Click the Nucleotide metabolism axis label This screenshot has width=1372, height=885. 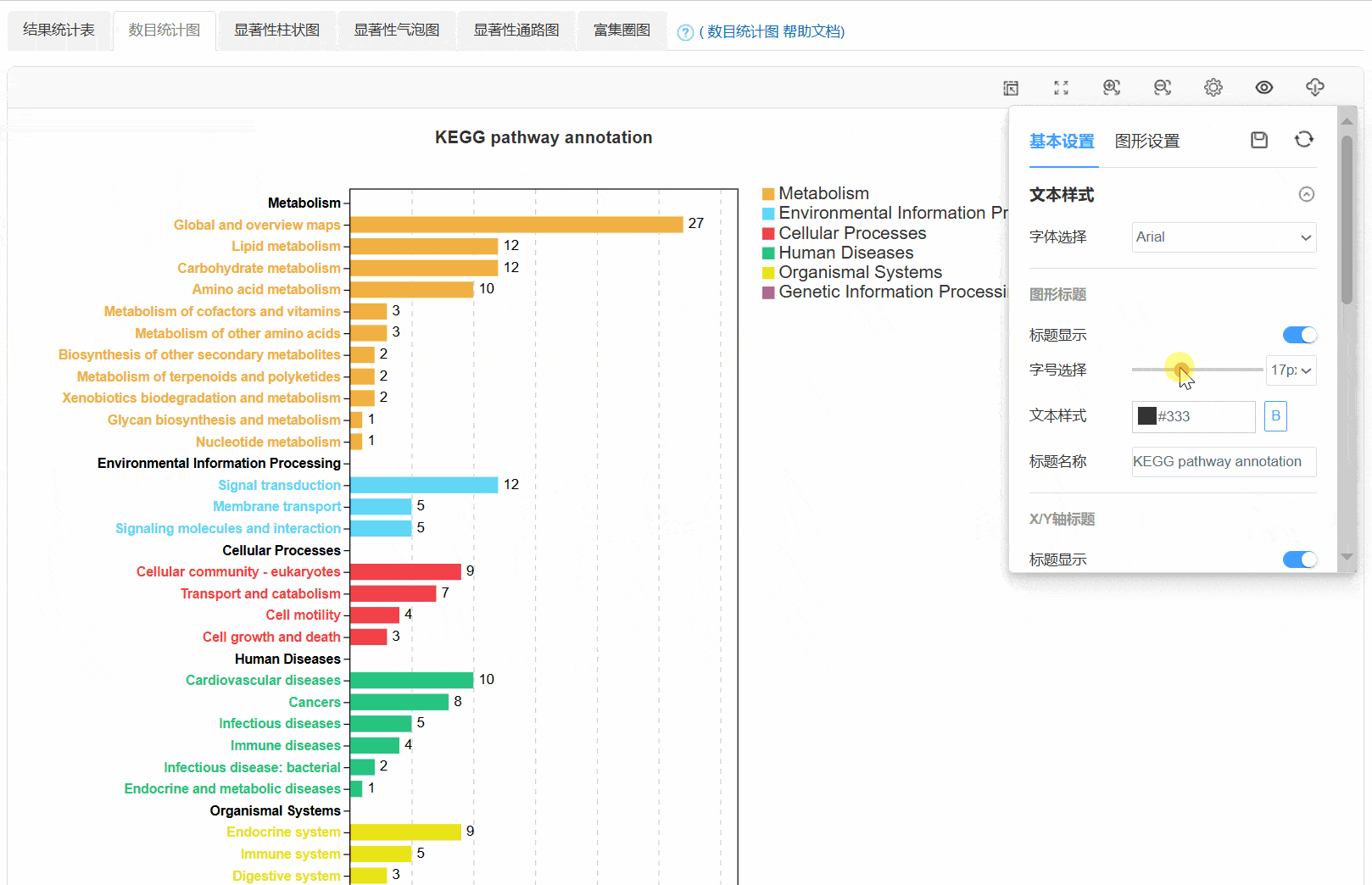268,442
